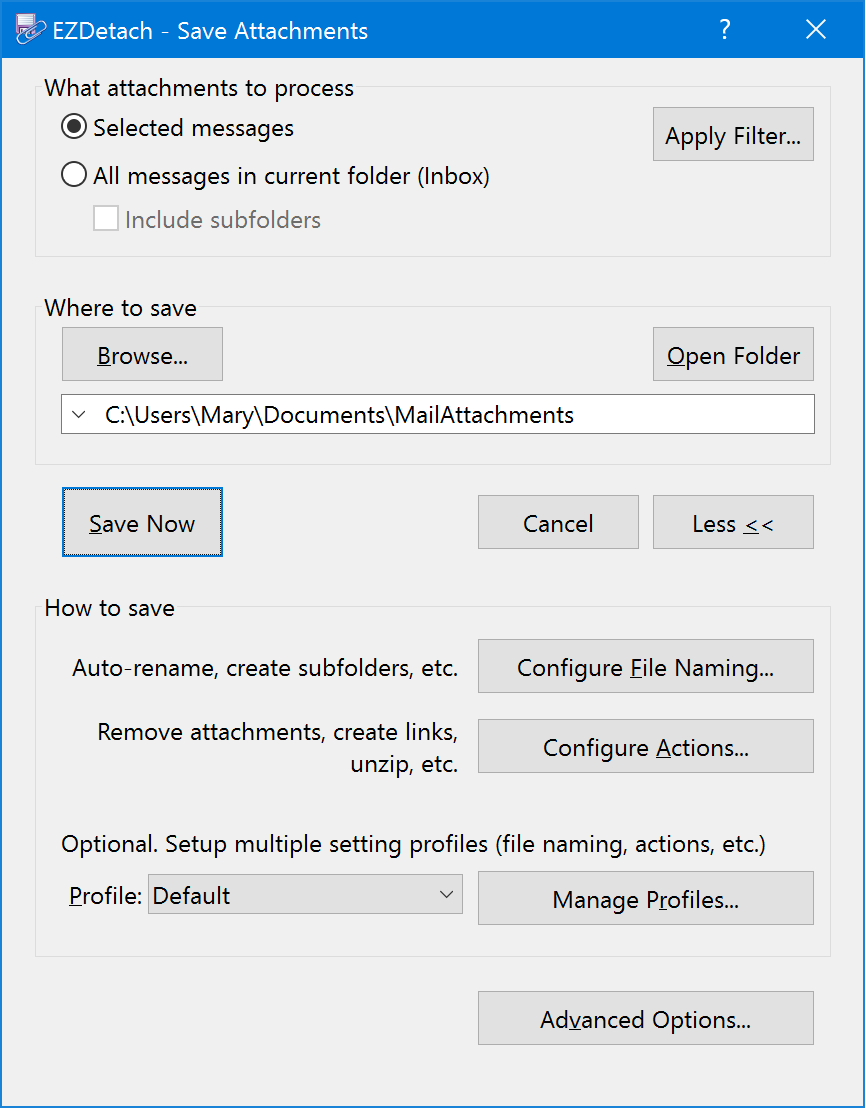
Task: Start saving with Save Now
Action: 142,522
